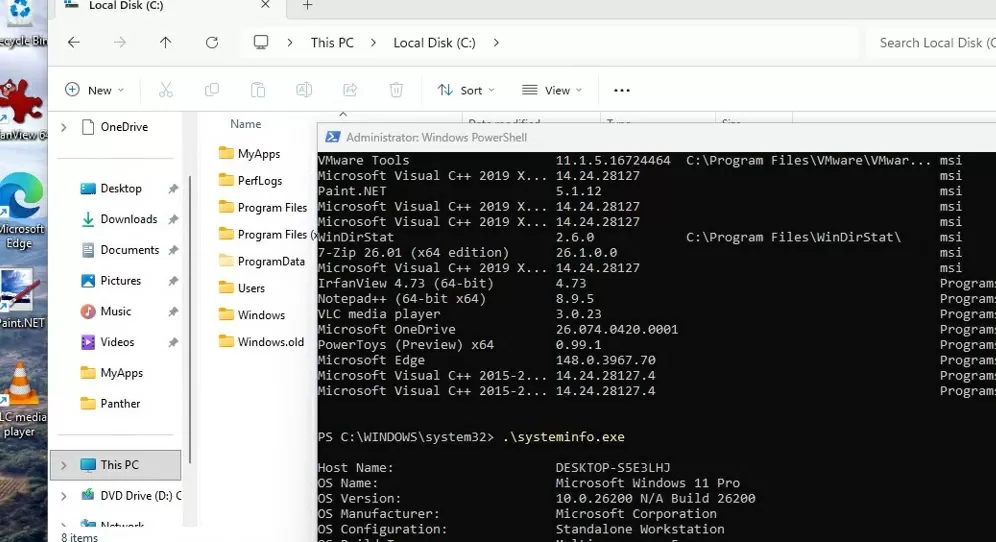Open the Sort dropdown
This screenshot has width=996, height=542.
coord(466,90)
